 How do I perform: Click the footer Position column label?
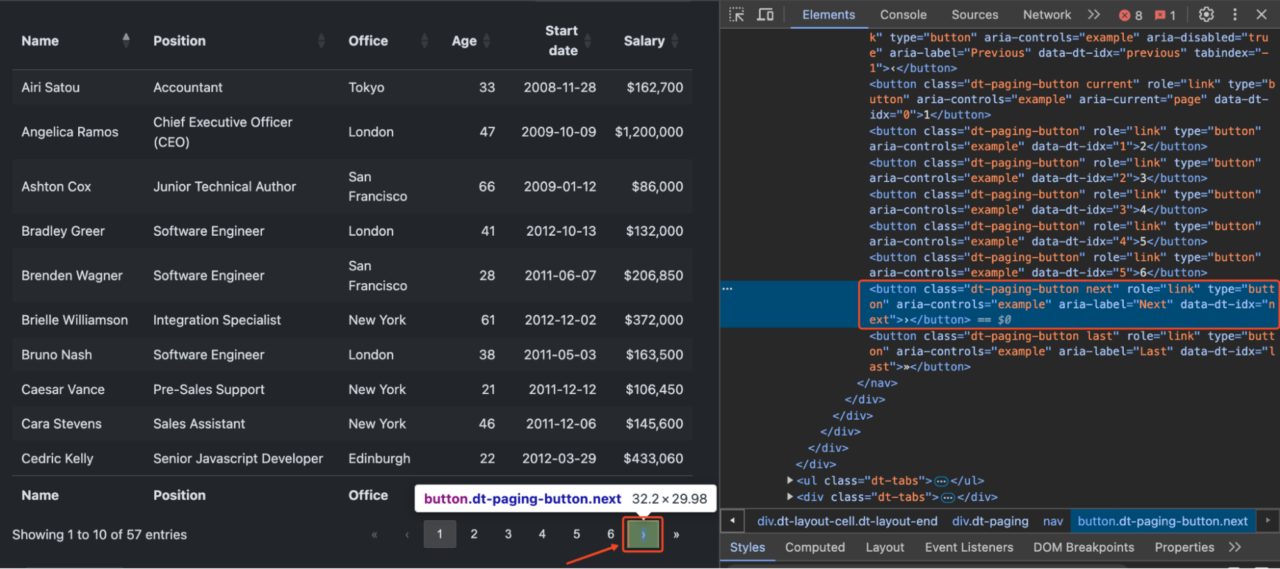(179, 495)
